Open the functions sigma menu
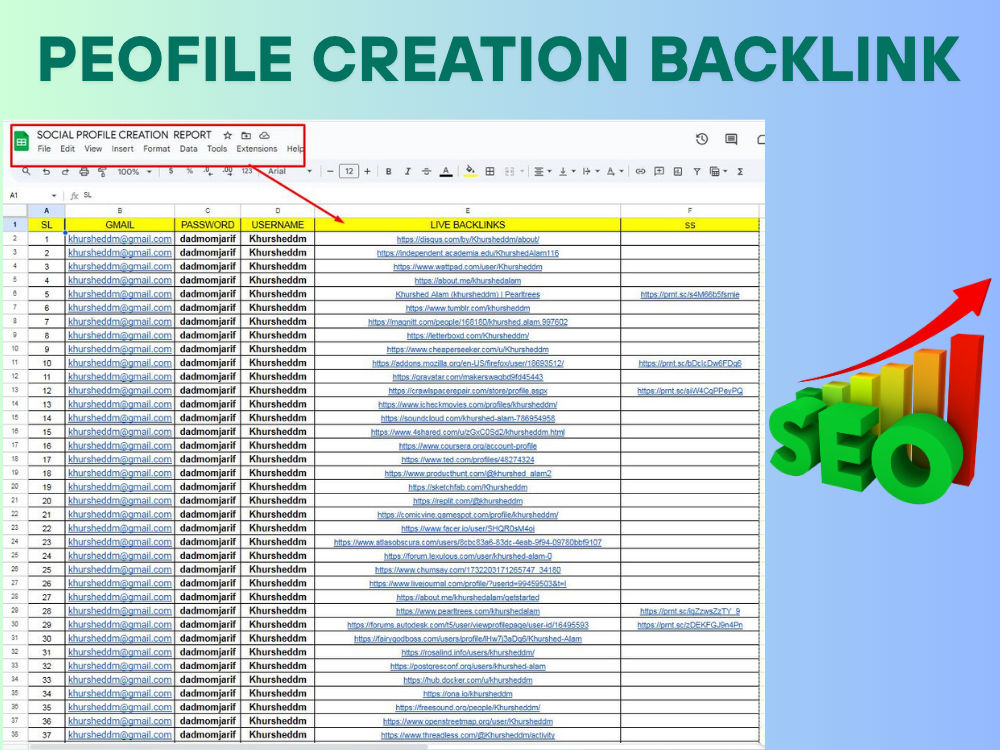Screen dimensions: 1000x750 740,172
